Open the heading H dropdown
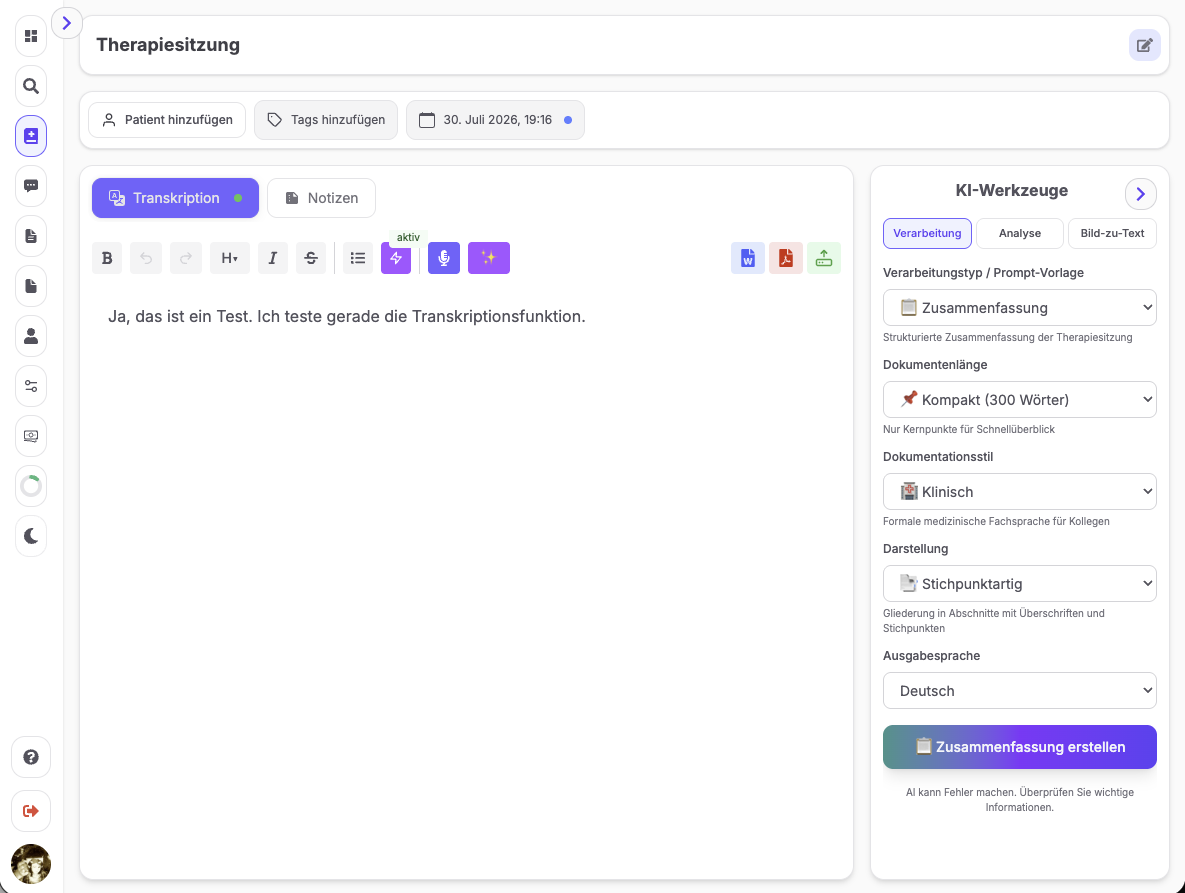Image resolution: width=1185 pixels, height=893 pixels. coord(230,258)
